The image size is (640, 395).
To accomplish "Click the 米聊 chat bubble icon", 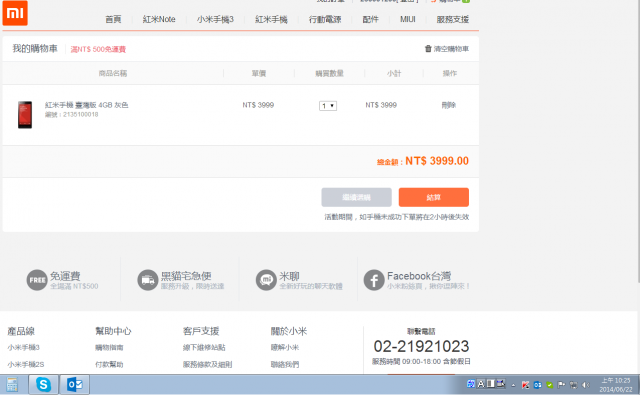I will pos(266,280).
